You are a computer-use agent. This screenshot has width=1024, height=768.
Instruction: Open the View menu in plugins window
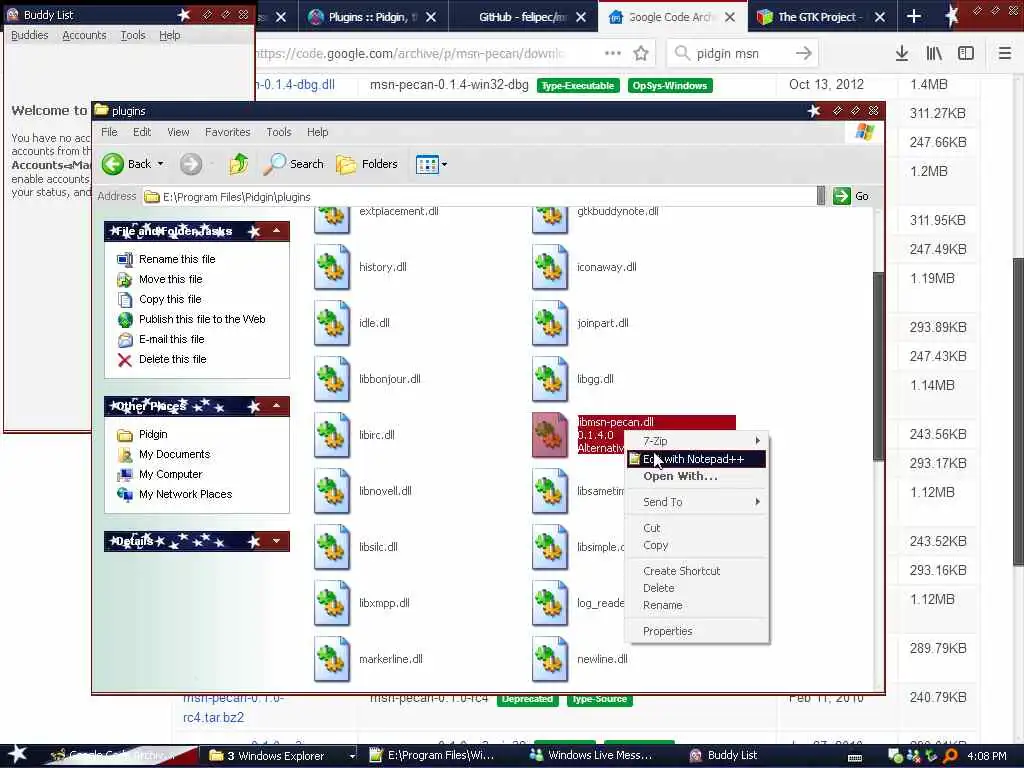pyautogui.click(x=178, y=132)
